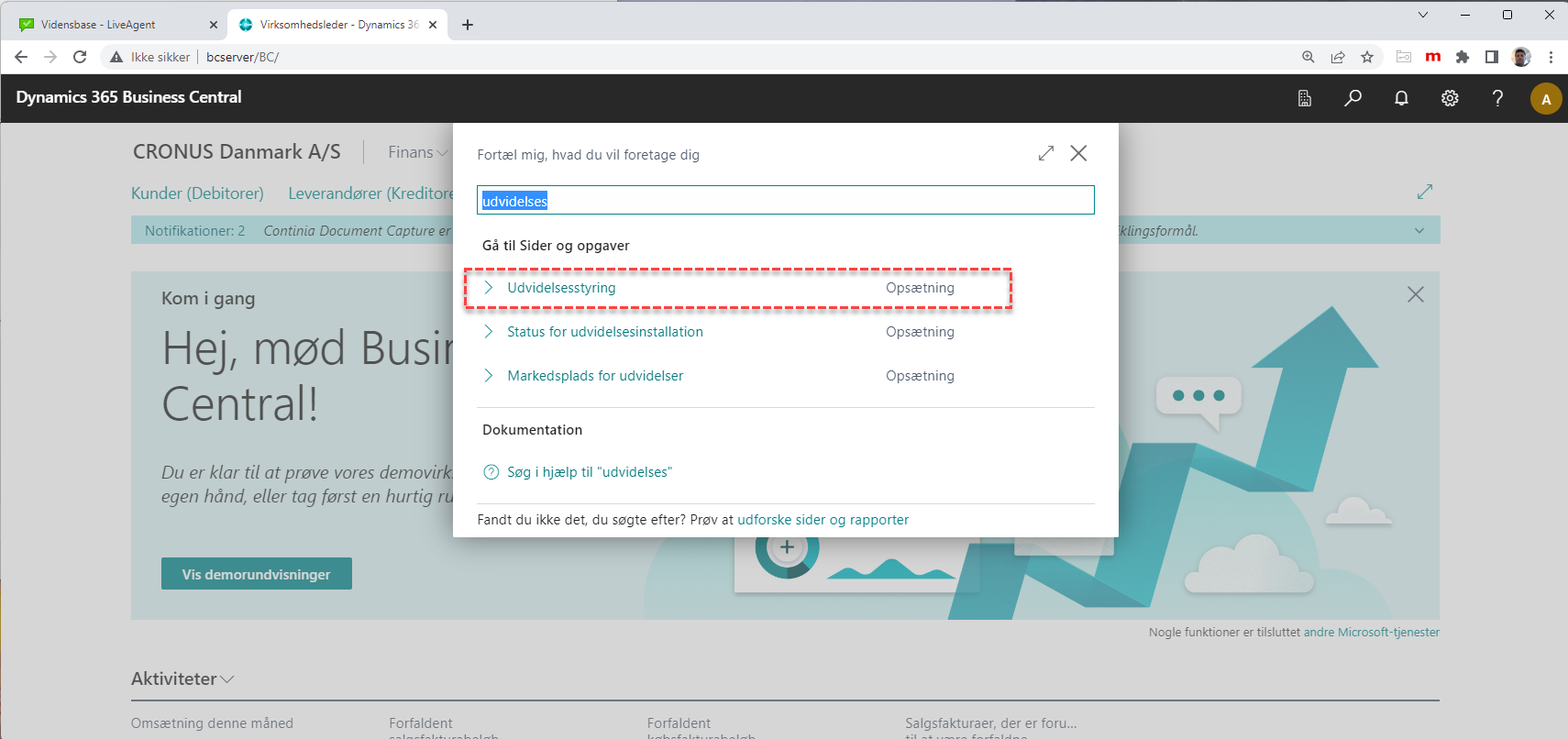The height and width of the screenshot is (739, 1568).
Task: Select the Virksomhedsleder - Dynamics 365 tab
Action: pyautogui.click(x=339, y=25)
